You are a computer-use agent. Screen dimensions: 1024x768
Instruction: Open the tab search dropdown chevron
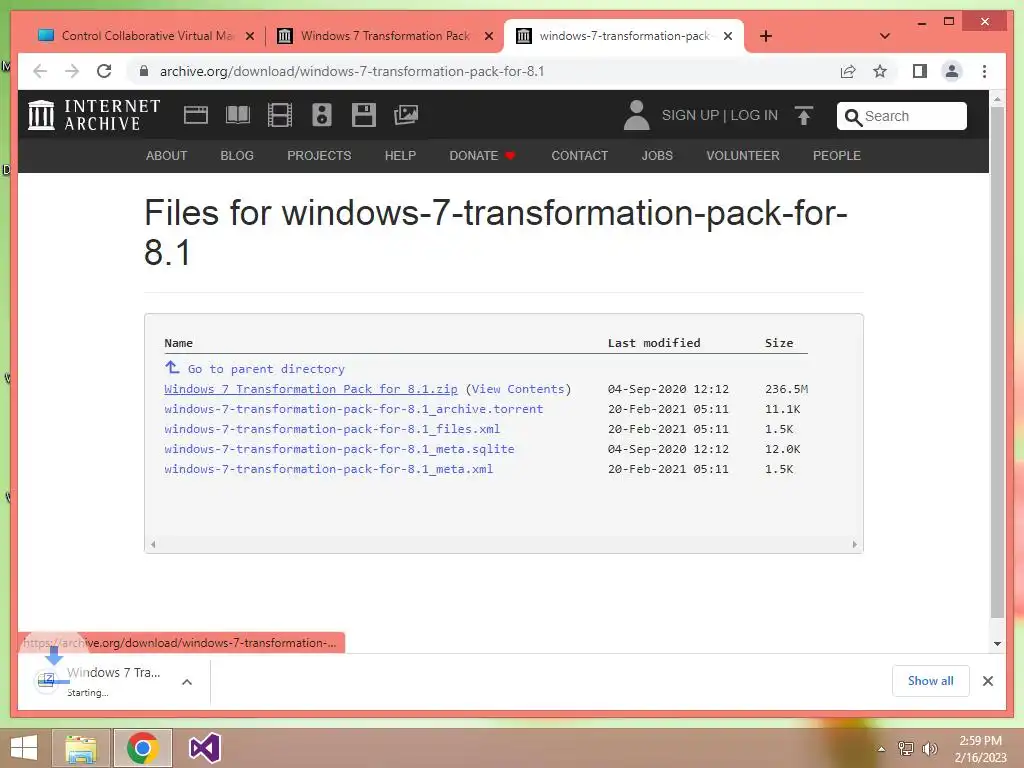884,36
